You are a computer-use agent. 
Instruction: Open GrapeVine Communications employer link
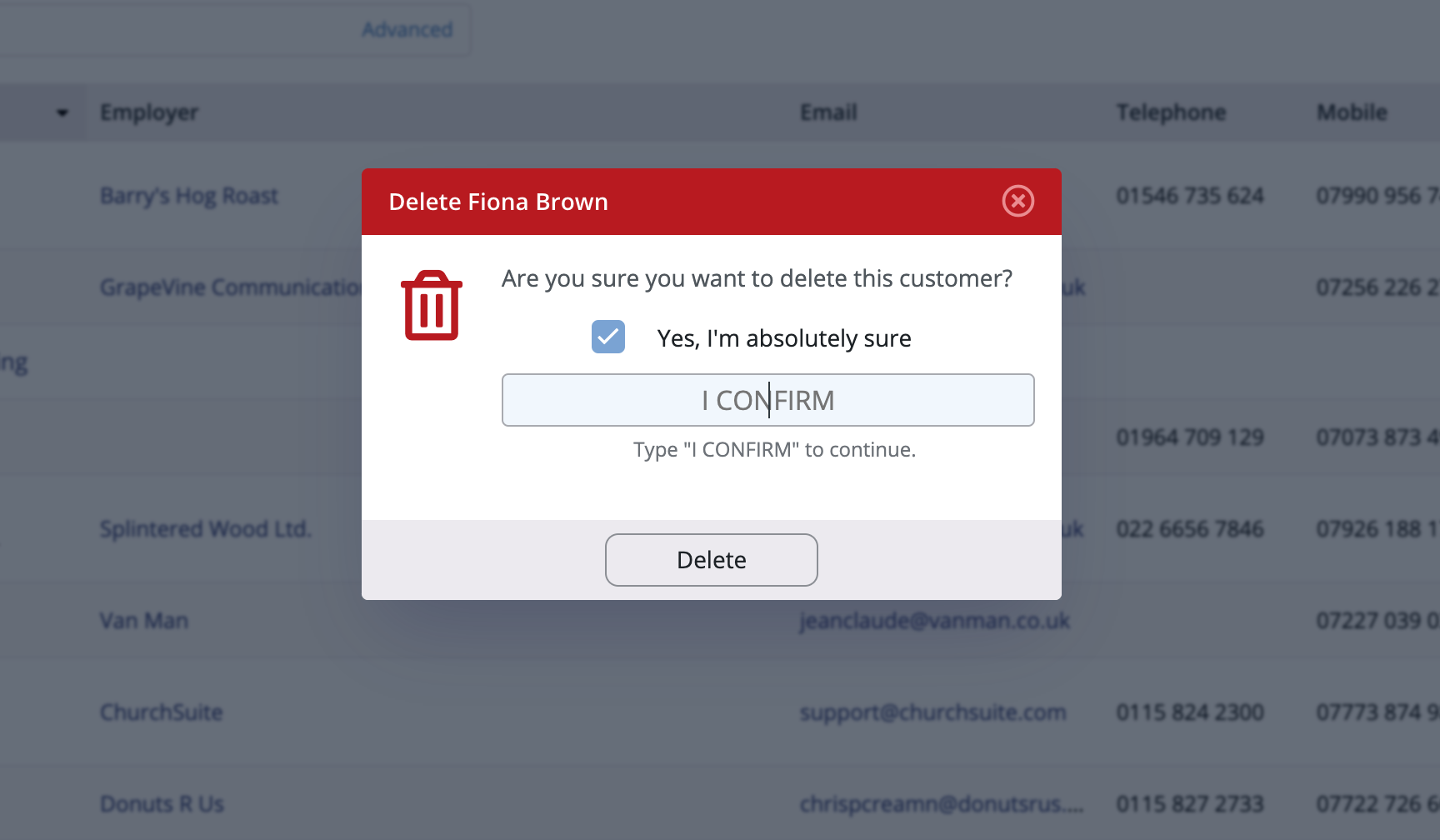(231, 287)
